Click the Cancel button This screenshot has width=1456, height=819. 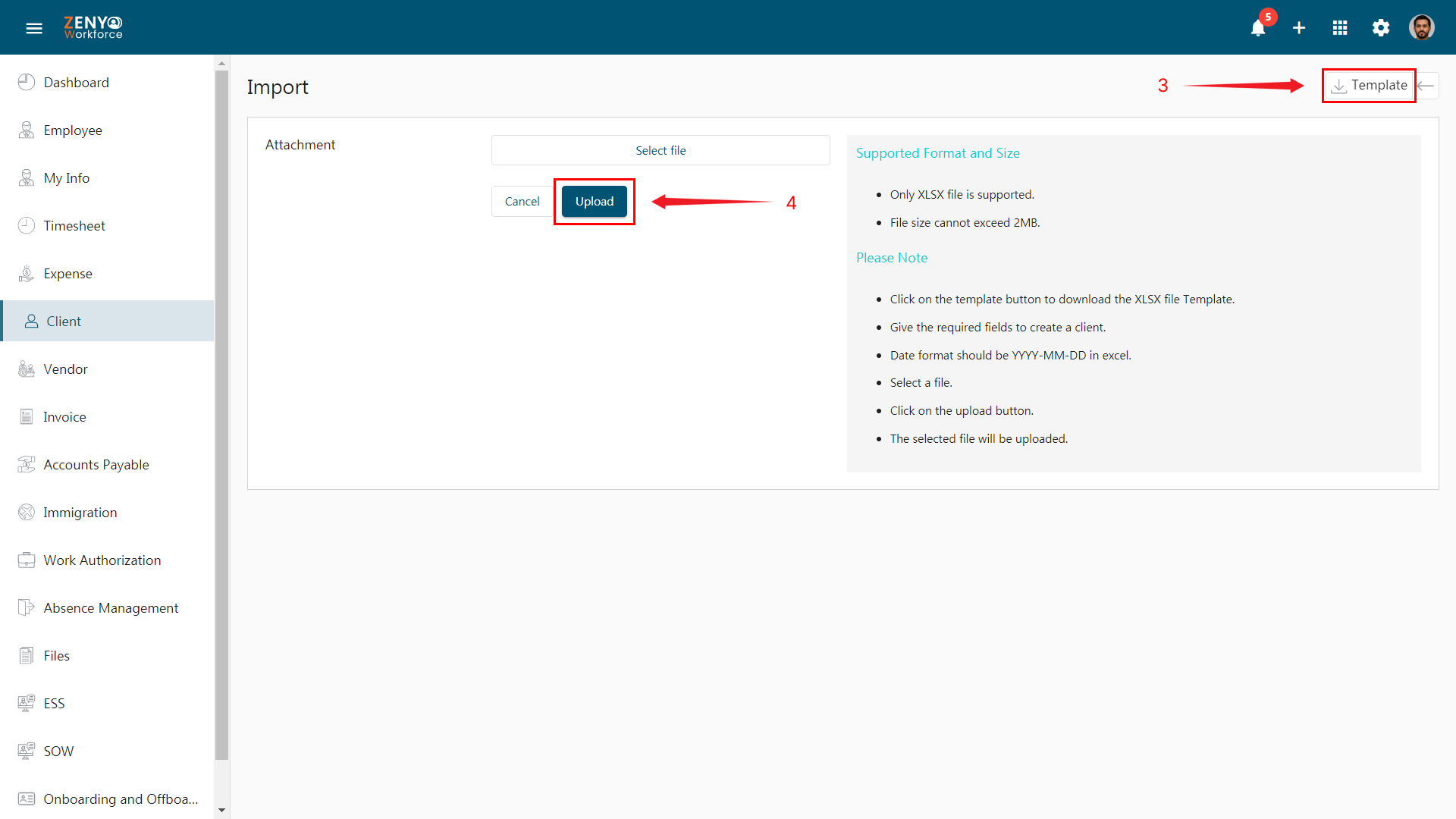(x=522, y=201)
